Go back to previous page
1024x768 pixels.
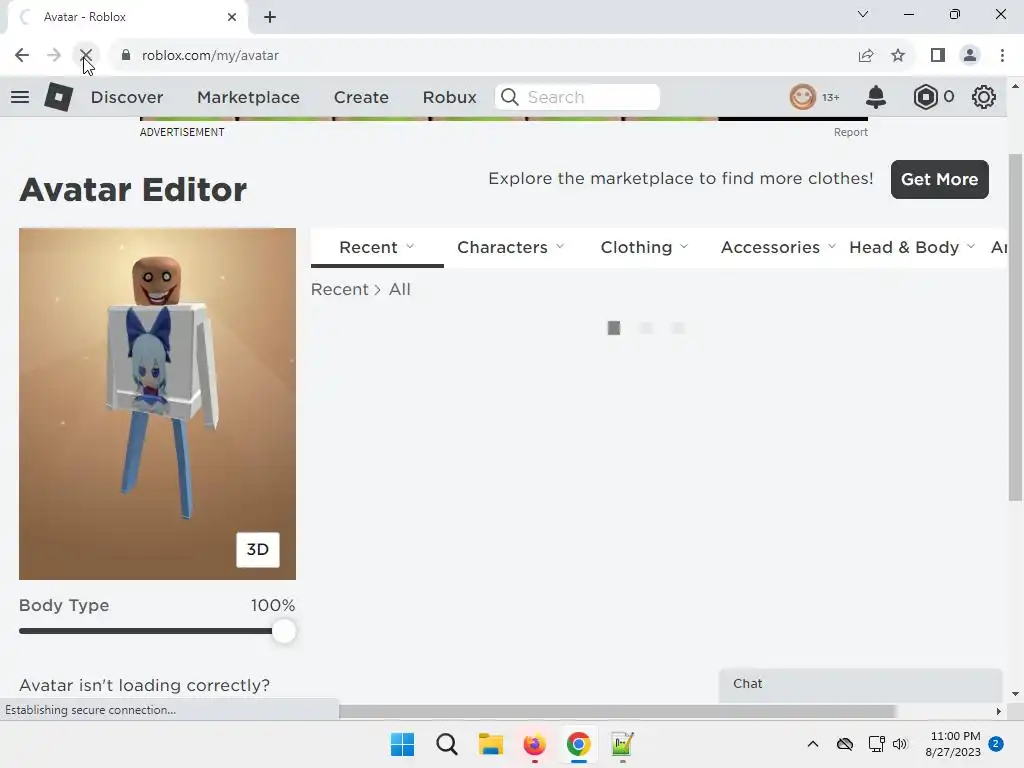pos(22,55)
